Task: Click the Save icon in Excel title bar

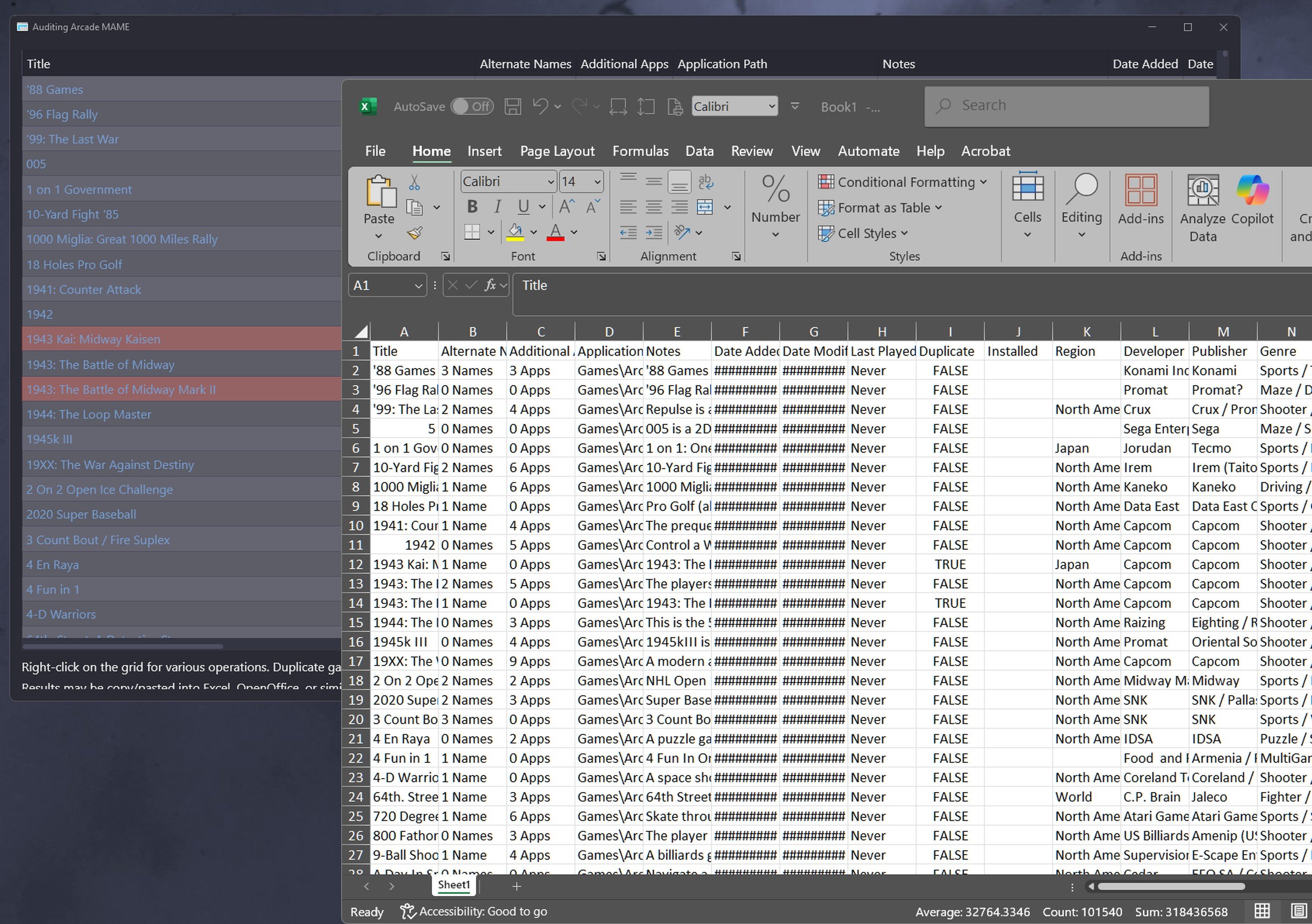Action: coord(513,107)
